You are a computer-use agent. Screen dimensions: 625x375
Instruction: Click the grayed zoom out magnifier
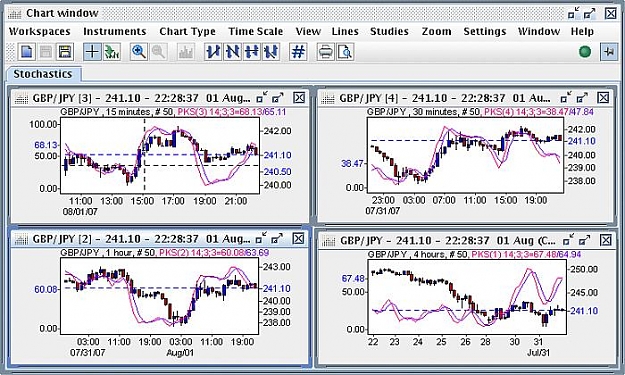coord(158,52)
